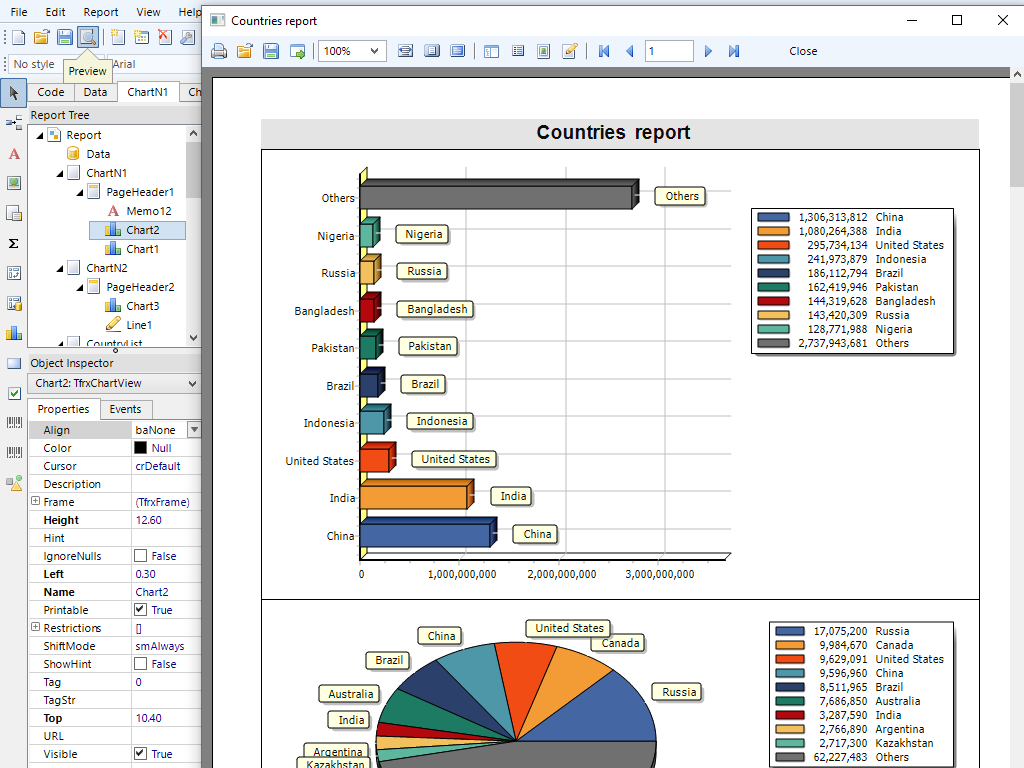Screen dimensions: 1024x768
Task: Expand the Frame property node
Action: coord(36,502)
